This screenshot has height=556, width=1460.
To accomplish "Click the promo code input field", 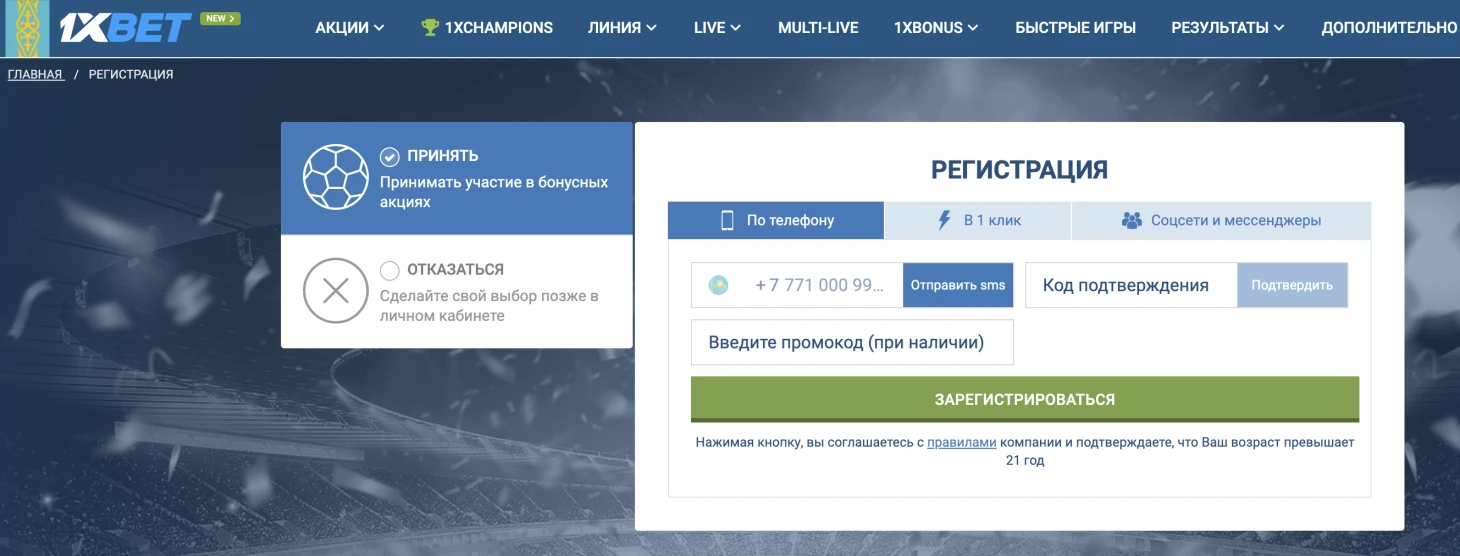I will 852,342.
